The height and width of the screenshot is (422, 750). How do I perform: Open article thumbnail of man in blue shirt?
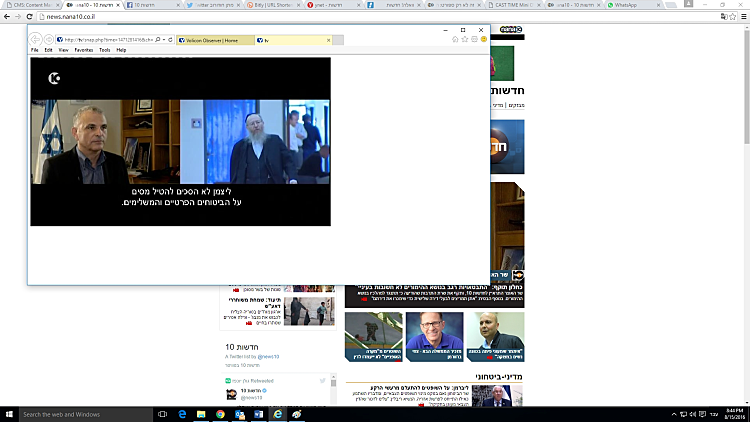pos(434,336)
